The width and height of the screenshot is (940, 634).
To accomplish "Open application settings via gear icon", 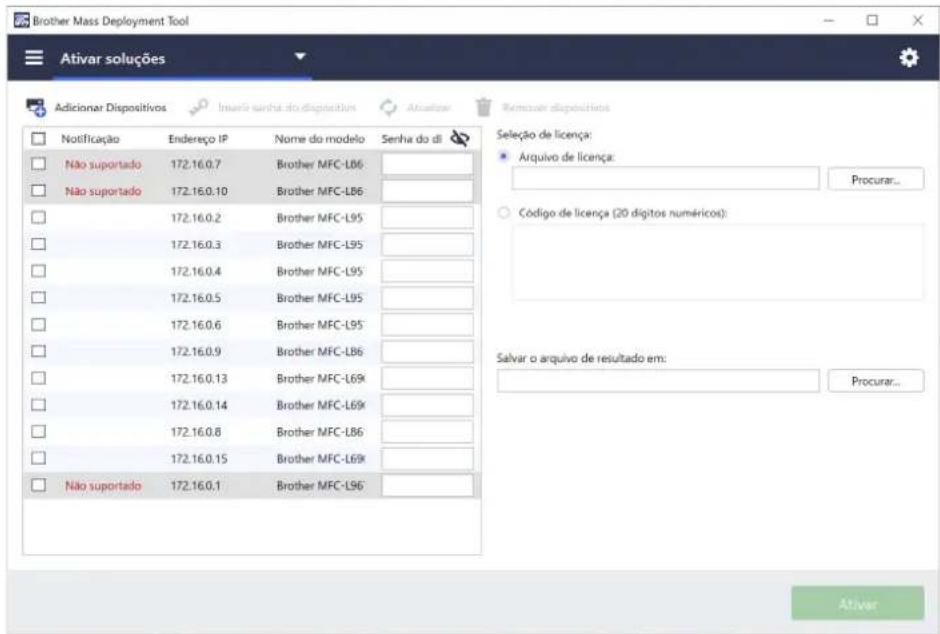I will 909,58.
